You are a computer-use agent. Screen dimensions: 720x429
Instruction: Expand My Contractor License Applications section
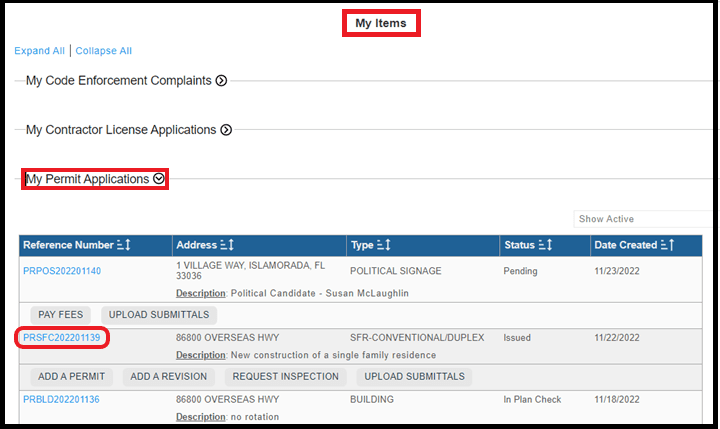point(226,130)
